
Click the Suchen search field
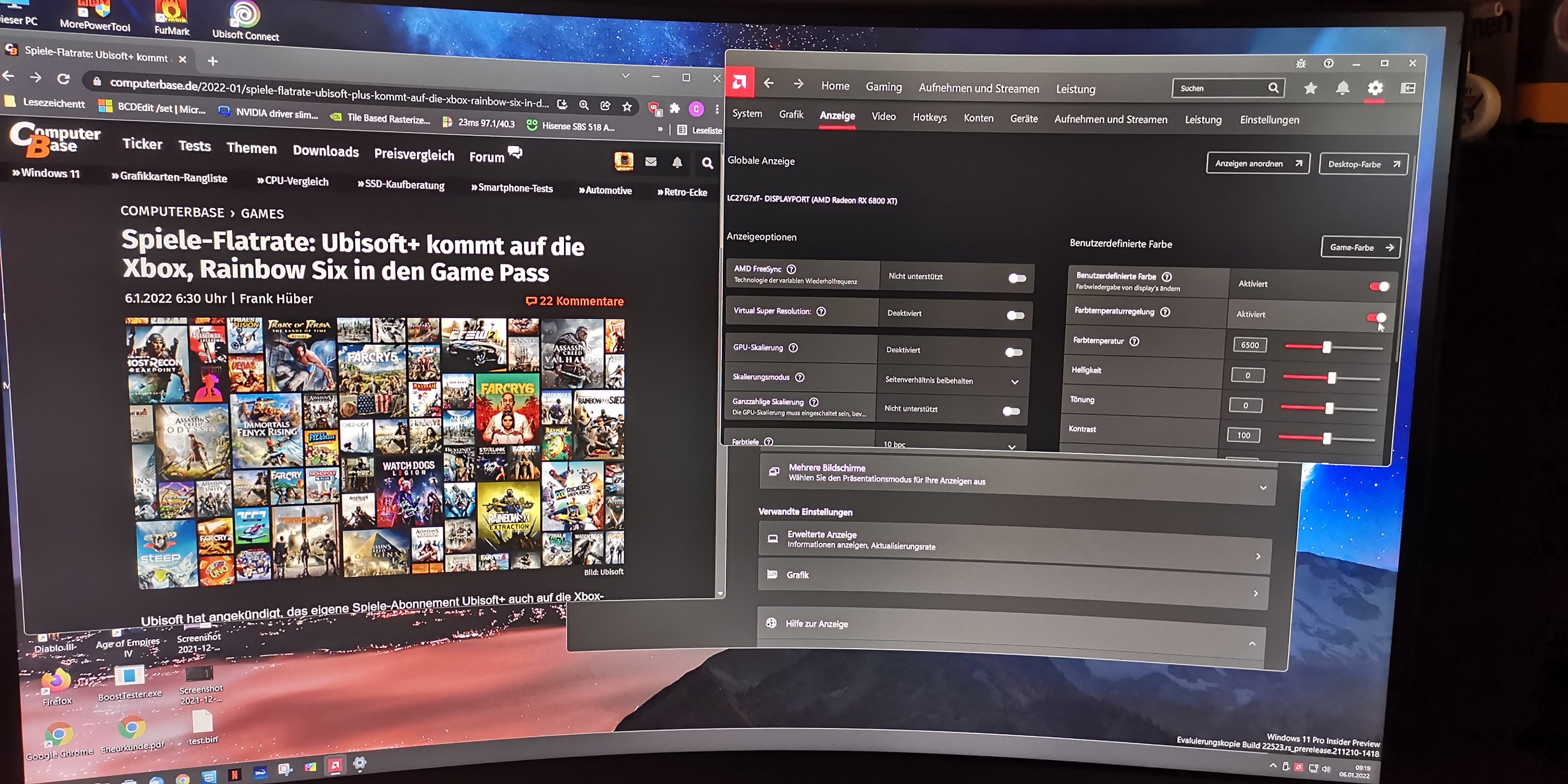point(1228,88)
